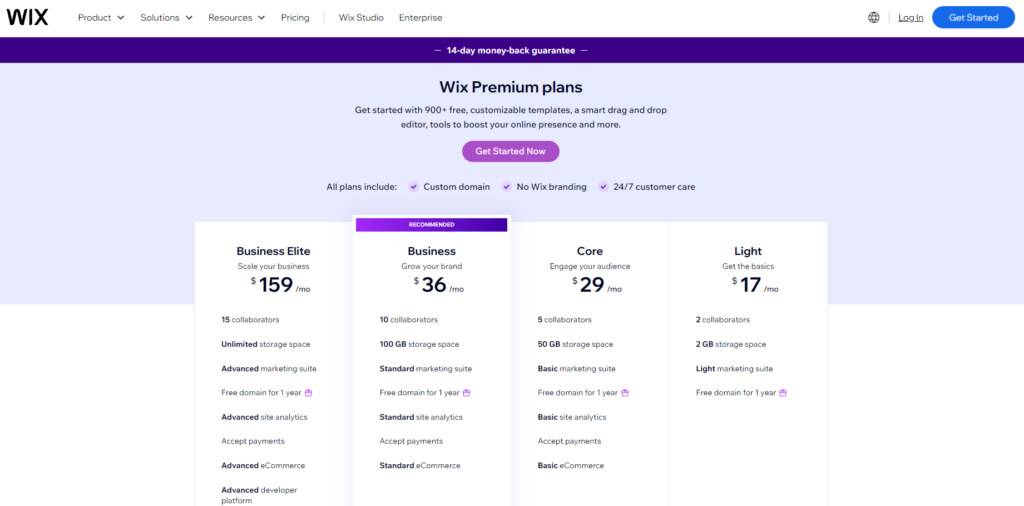
Task: Click the gift icon in Core plan
Action: (625, 393)
